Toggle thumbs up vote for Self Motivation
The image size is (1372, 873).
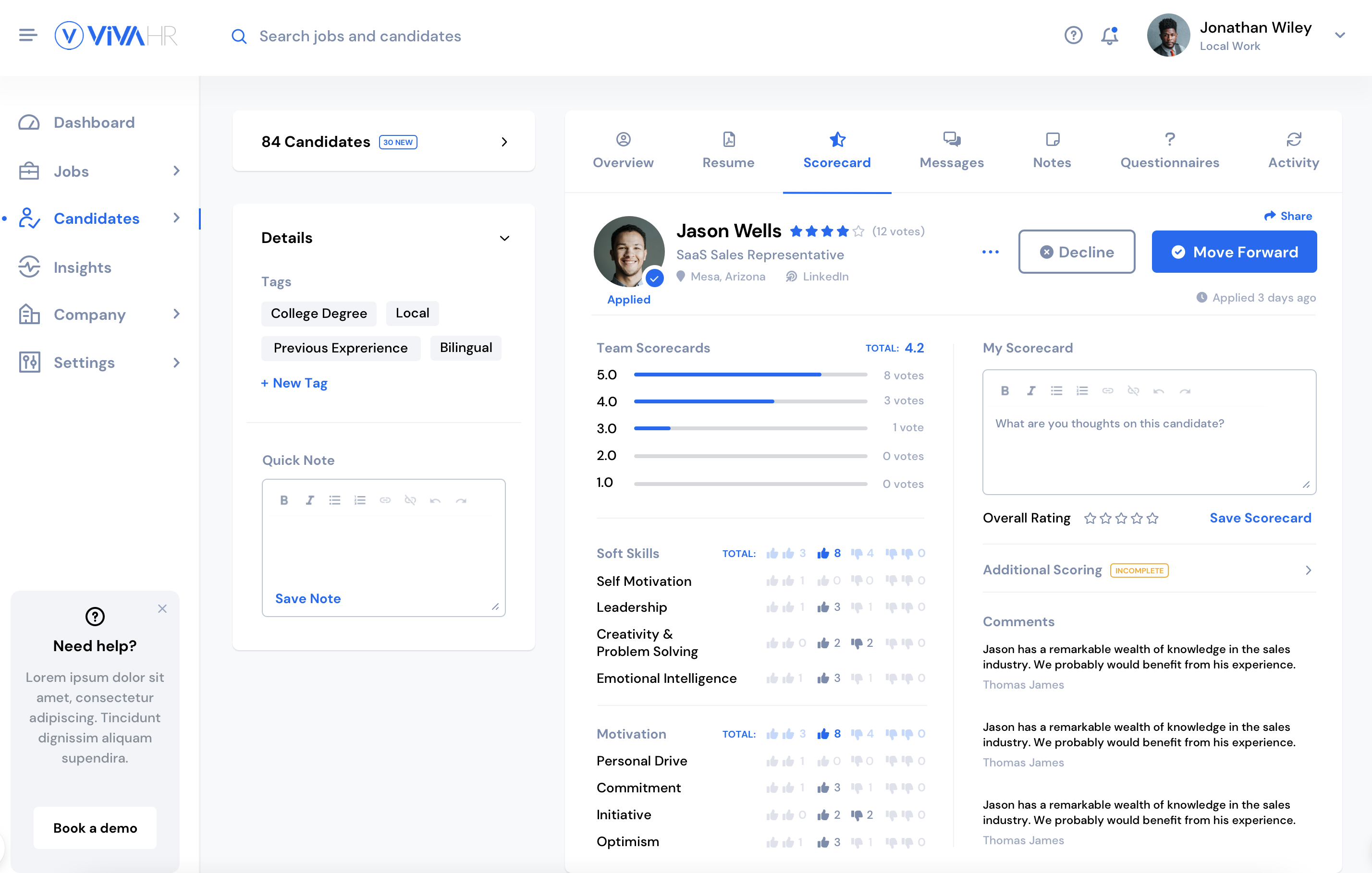pyautogui.click(x=823, y=581)
